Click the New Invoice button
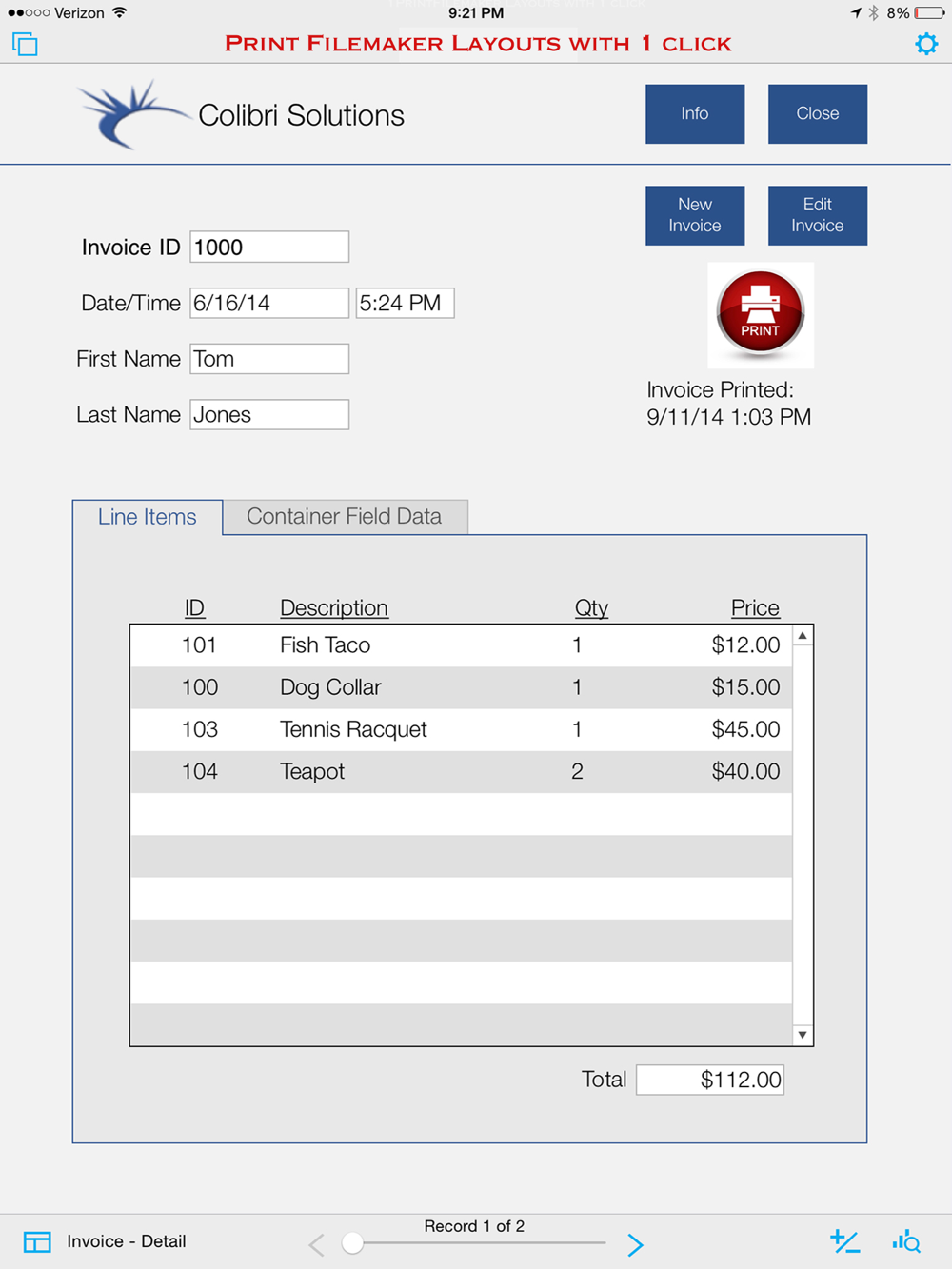Screen dimensions: 952x1269 coord(695,215)
